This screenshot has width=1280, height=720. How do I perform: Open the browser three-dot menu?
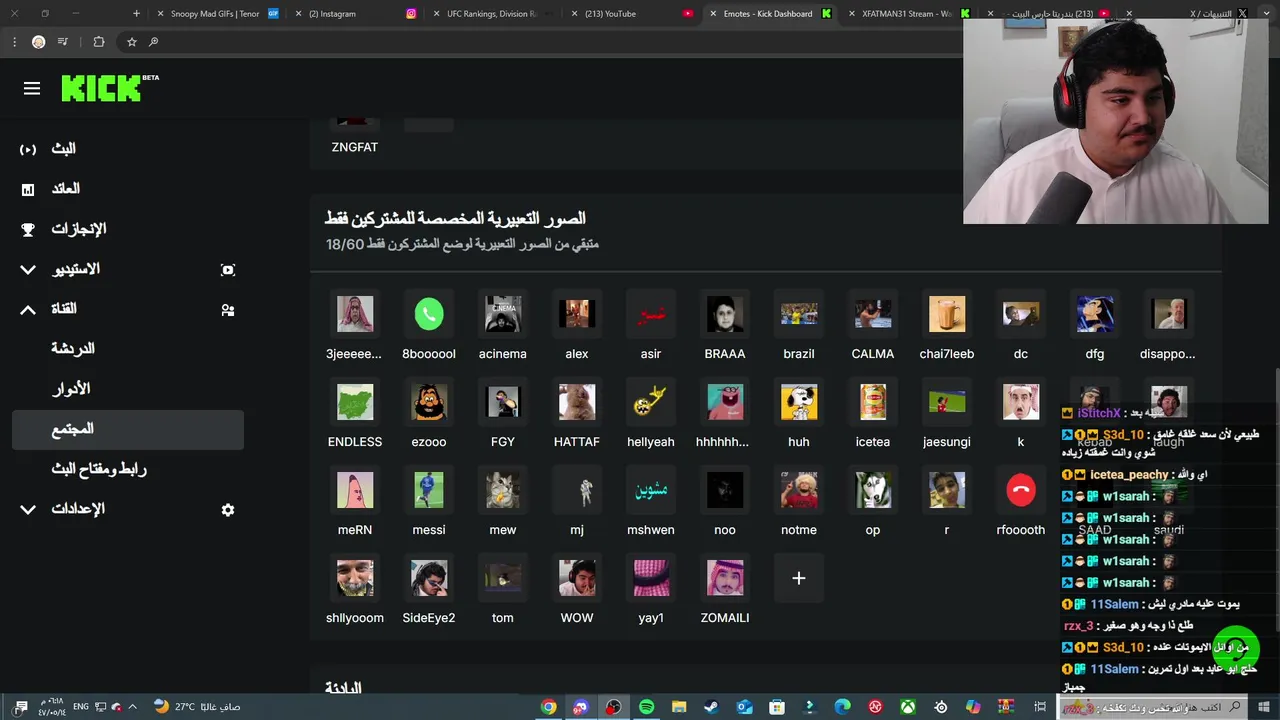(x=14, y=42)
